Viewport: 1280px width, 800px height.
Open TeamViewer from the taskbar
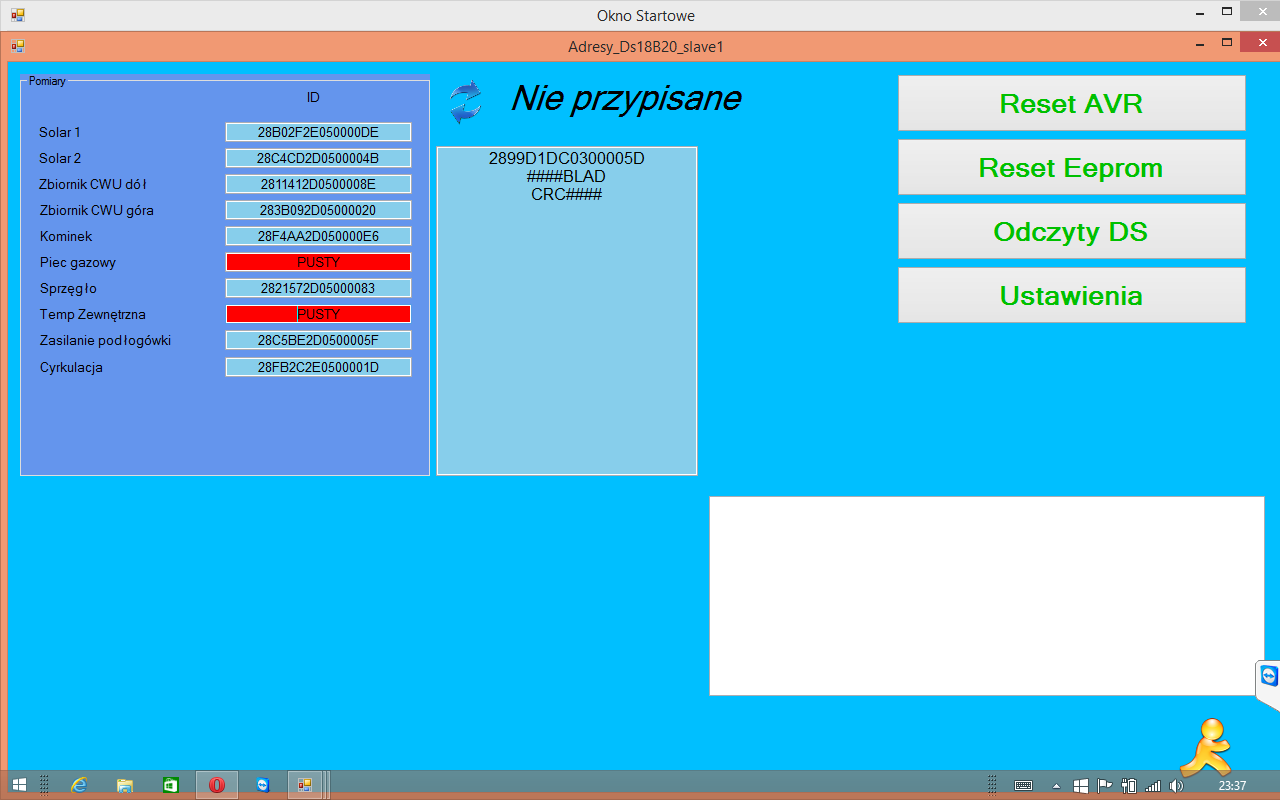263,785
